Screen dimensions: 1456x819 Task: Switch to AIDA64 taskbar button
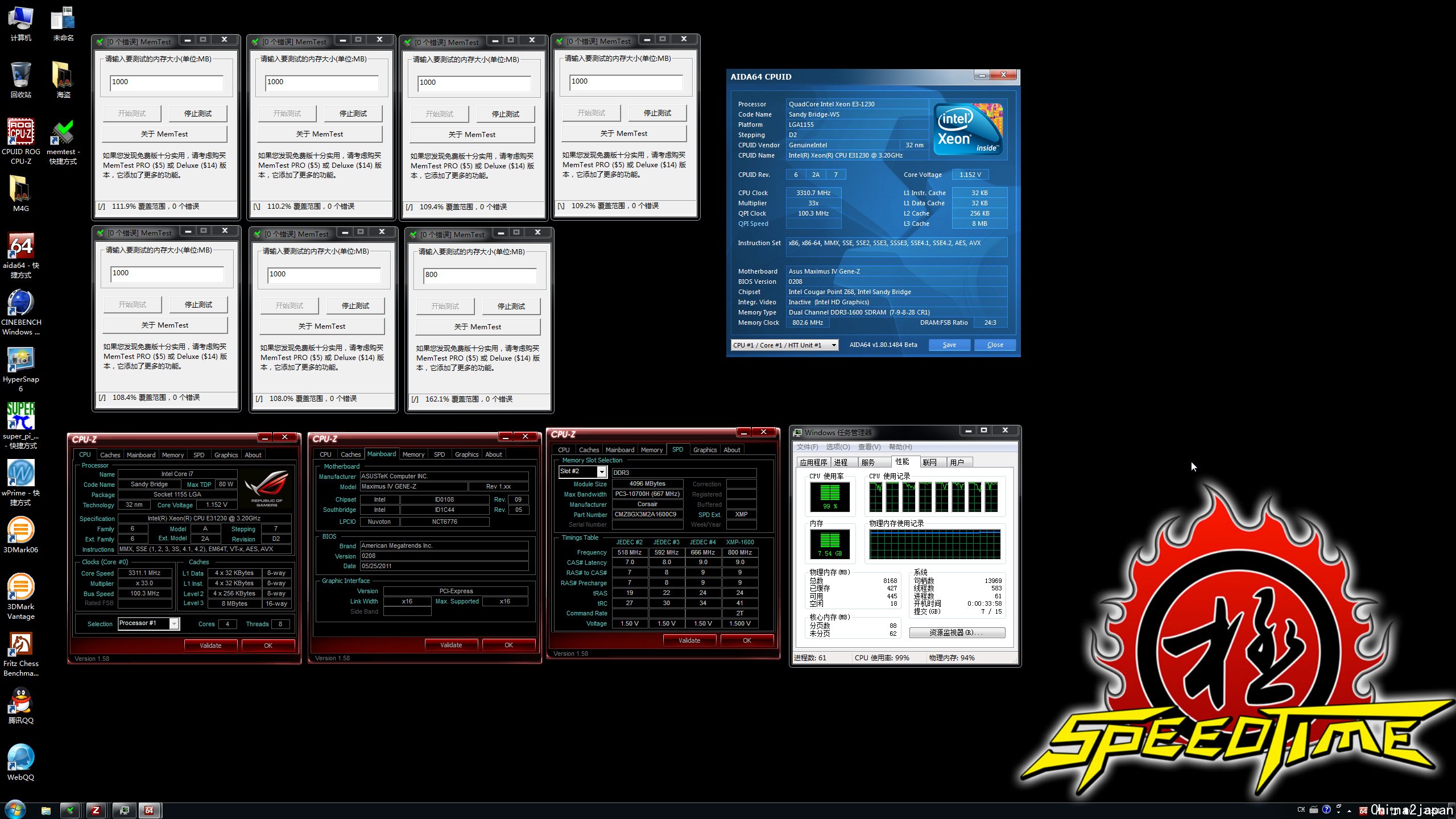[150, 810]
